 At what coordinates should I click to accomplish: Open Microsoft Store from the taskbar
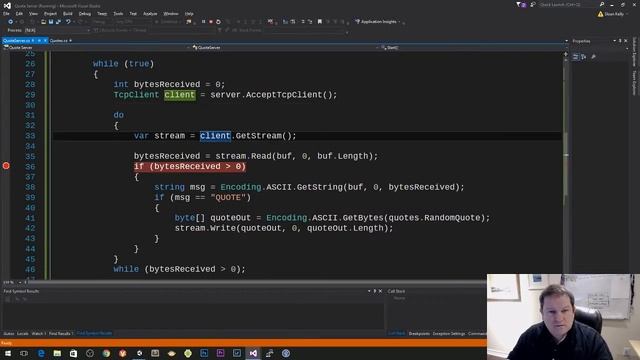[73, 353]
